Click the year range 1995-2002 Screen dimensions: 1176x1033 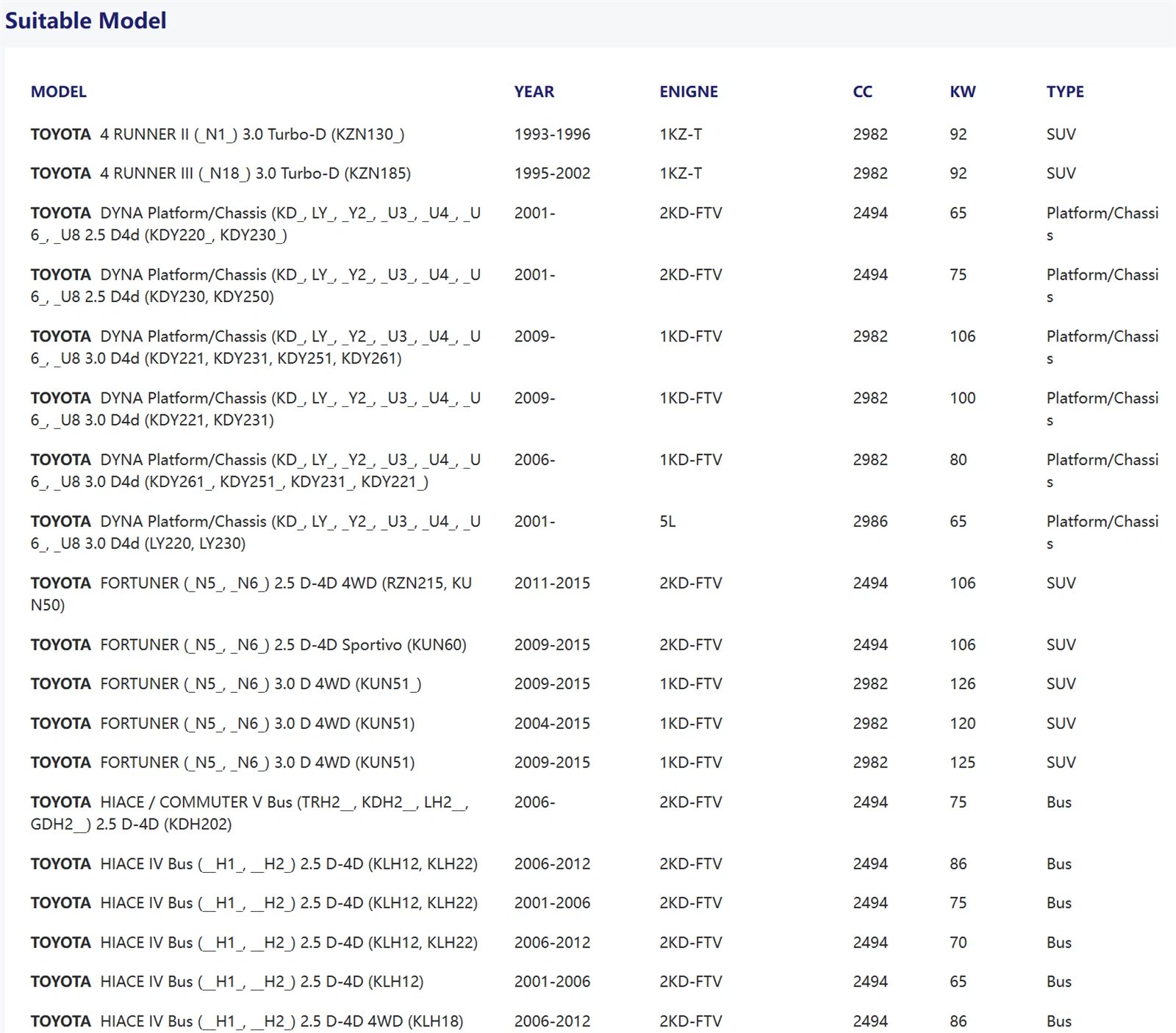tap(552, 173)
